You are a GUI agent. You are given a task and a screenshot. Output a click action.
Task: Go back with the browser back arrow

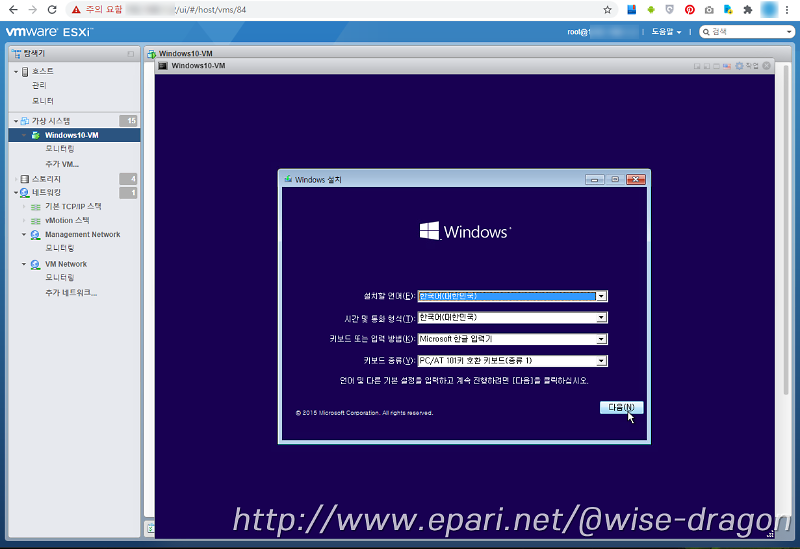tap(13, 10)
